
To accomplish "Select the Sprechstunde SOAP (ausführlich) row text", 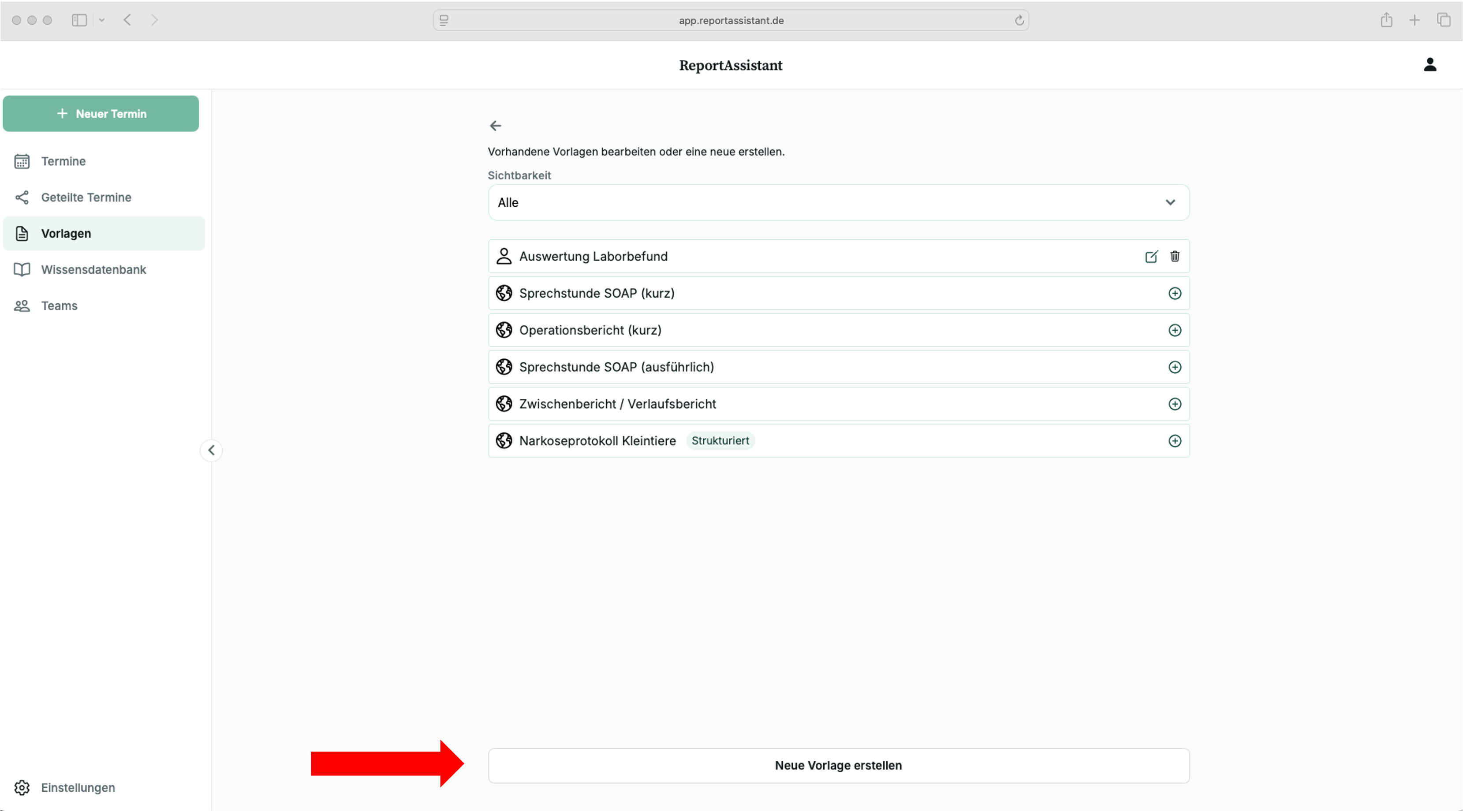I will (616, 367).
